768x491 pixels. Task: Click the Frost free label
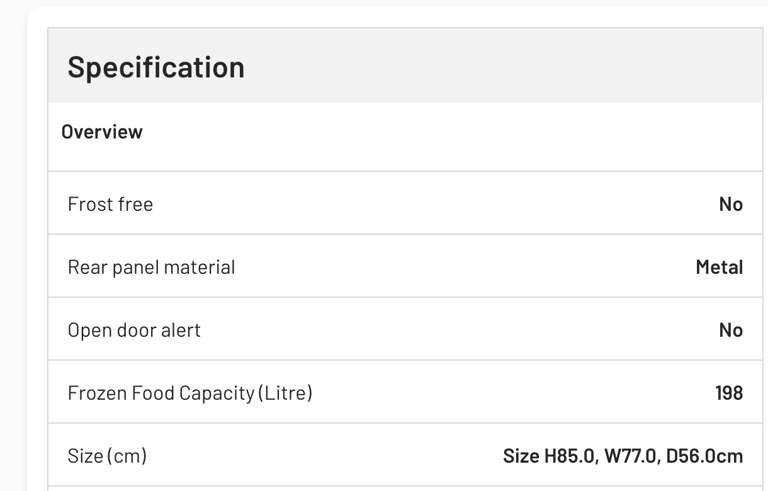[x=110, y=204]
